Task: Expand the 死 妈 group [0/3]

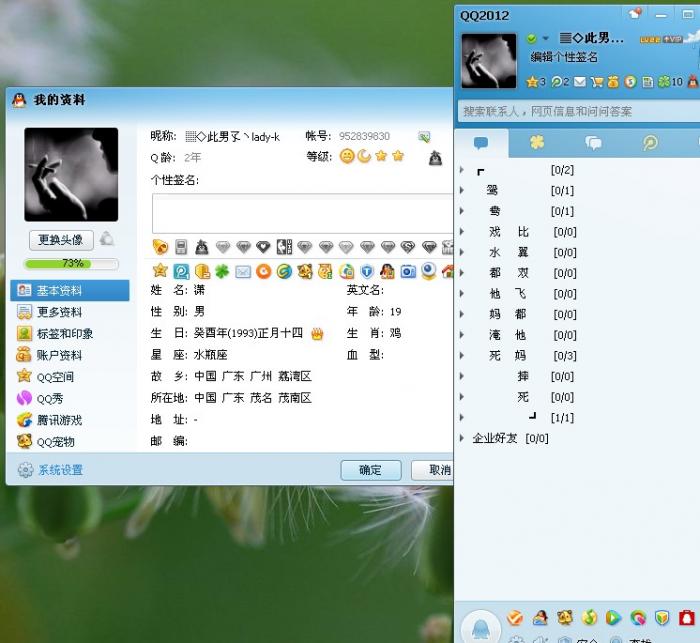Action: point(462,355)
